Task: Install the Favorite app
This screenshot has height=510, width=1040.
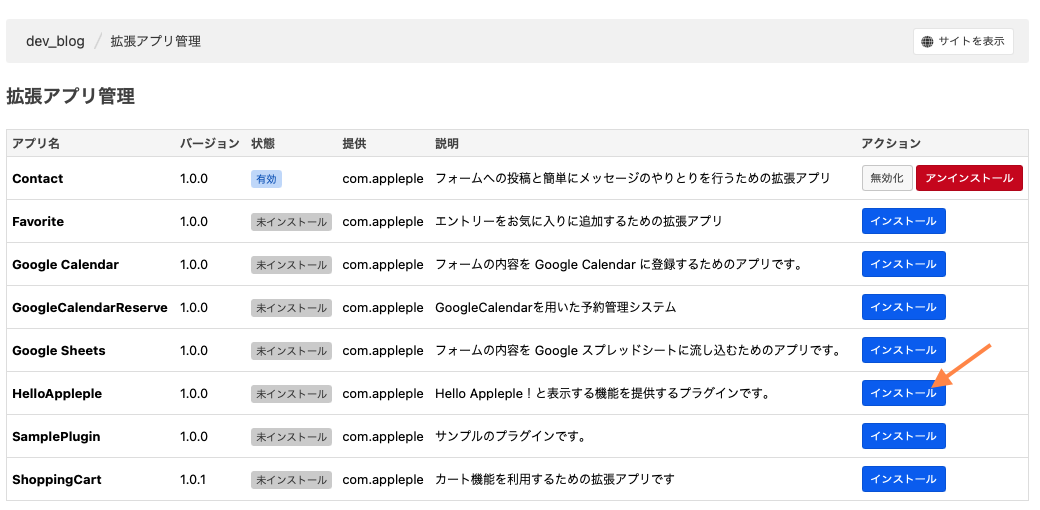Action: click(x=903, y=222)
